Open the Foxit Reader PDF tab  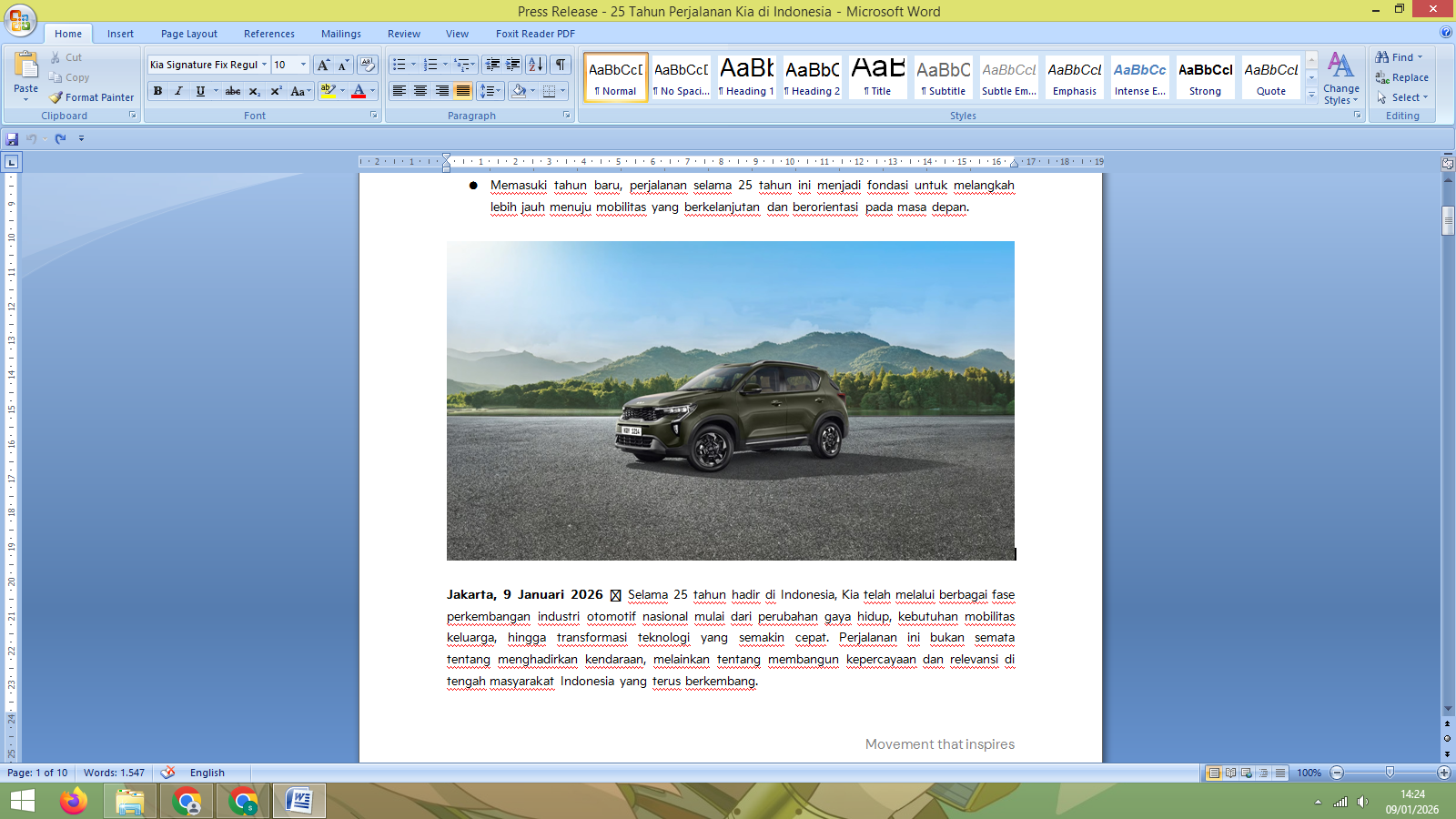535,34
